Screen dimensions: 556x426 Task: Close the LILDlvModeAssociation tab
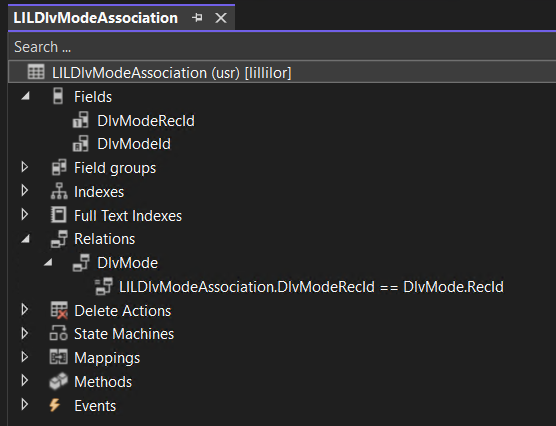221,18
